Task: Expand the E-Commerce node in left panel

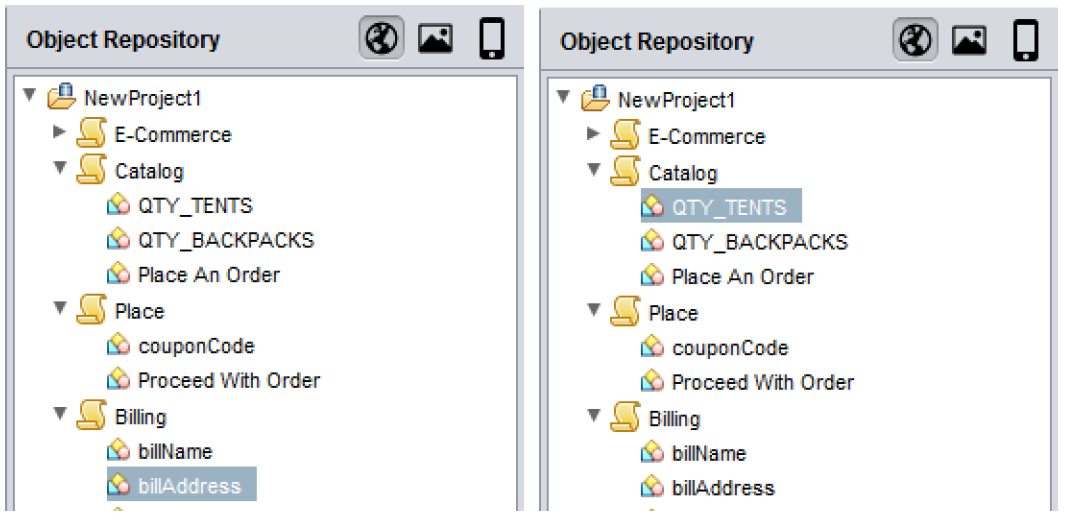Action: coord(59,133)
